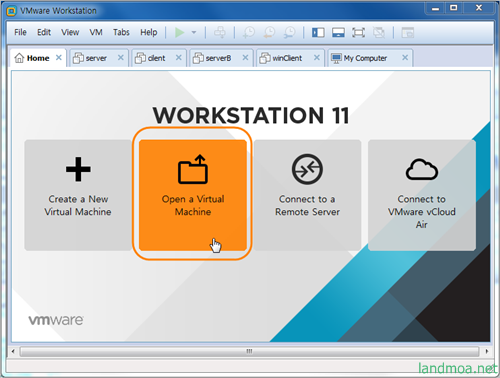This screenshot has height=378, width=500.
Task: Open the Edit menu
Action: click(x=44, y=32)
